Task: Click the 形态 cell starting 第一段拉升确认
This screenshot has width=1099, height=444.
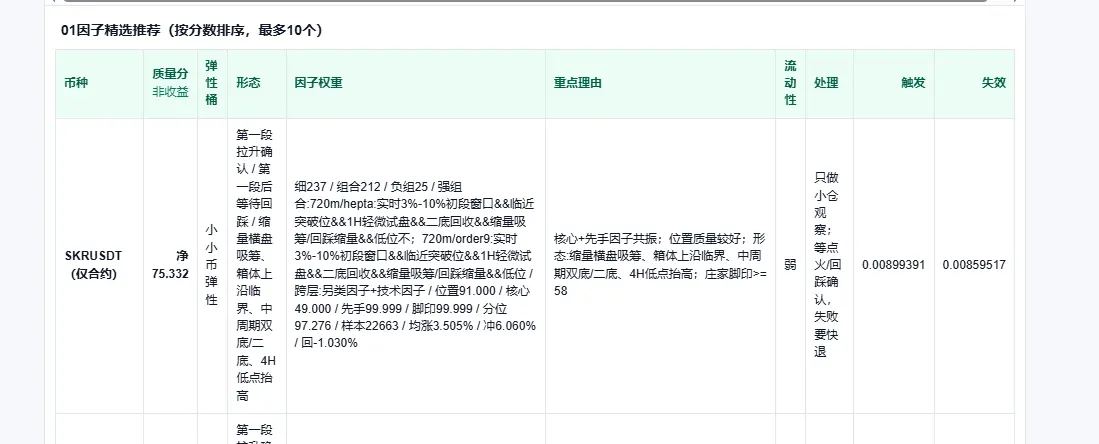Action: tap(257, 265)
